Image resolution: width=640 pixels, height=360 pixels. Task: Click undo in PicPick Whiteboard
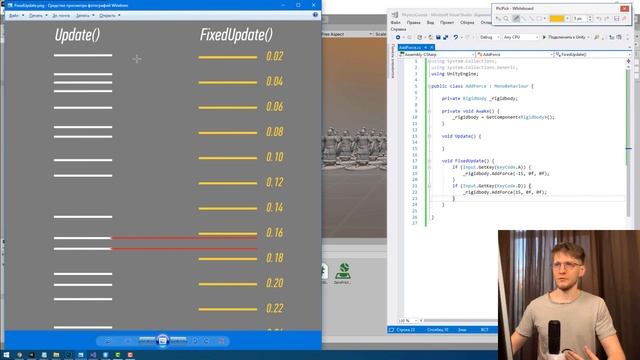pos(598,18)
